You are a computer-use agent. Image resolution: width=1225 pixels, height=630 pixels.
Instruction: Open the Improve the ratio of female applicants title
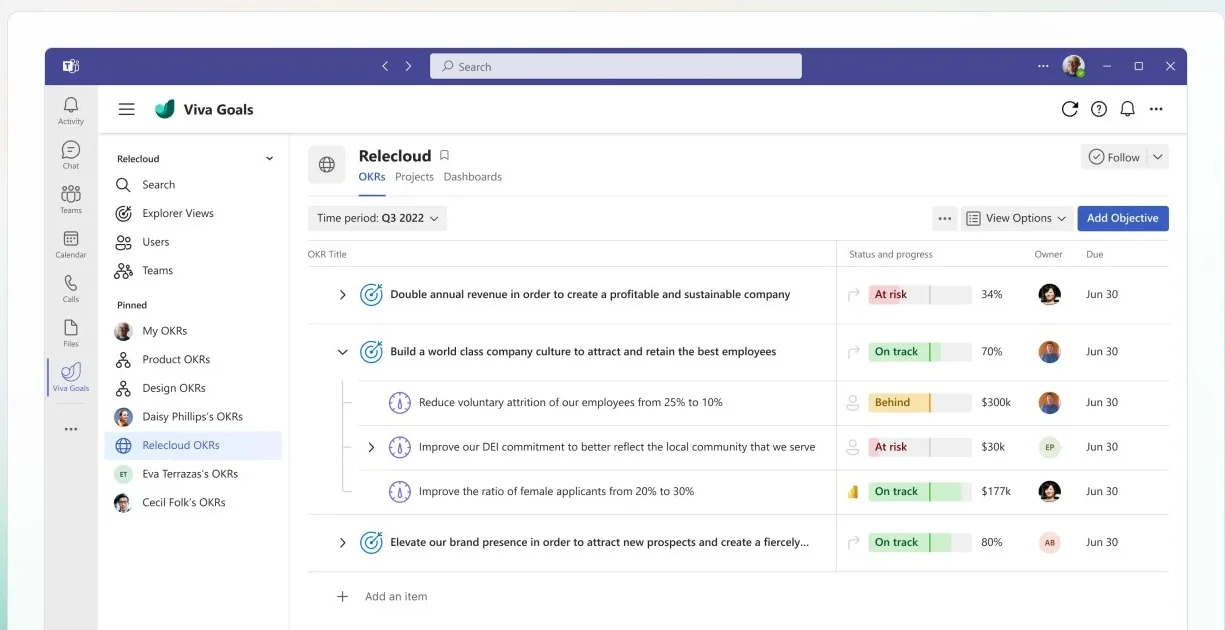coord(556,491)
